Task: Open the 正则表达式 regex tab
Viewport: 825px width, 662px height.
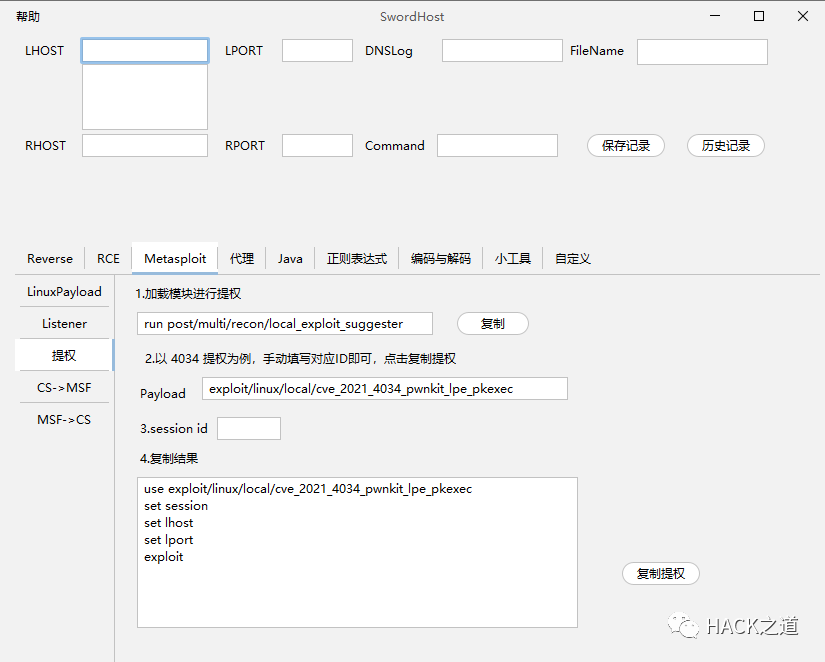Action: 357,259
